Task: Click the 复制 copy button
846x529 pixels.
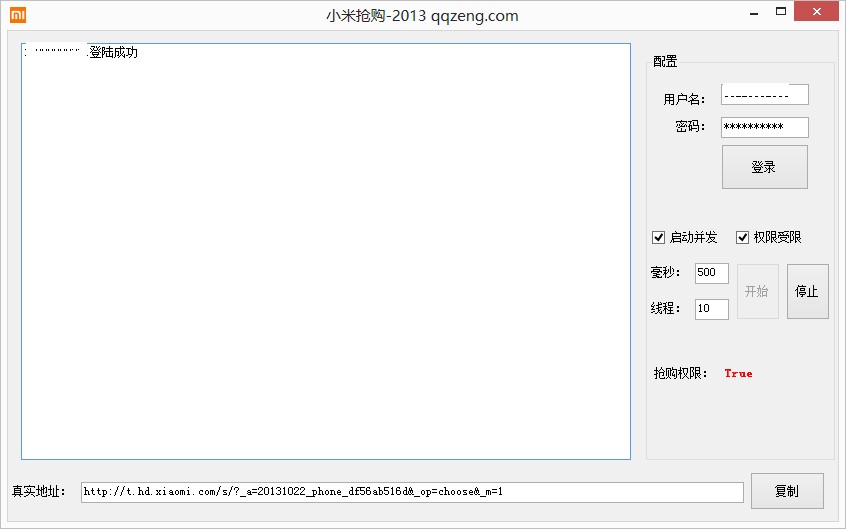Action: (787, 491)
